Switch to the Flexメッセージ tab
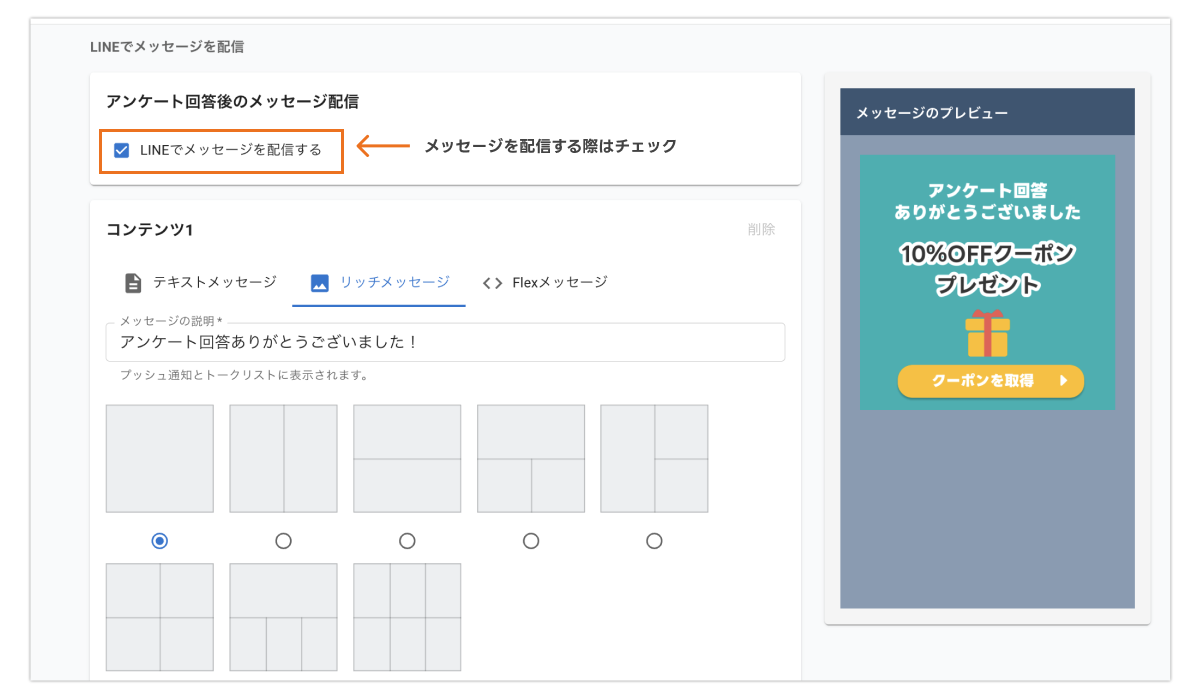This screenshot has height=699, width=1200. [x=544, y=282]
